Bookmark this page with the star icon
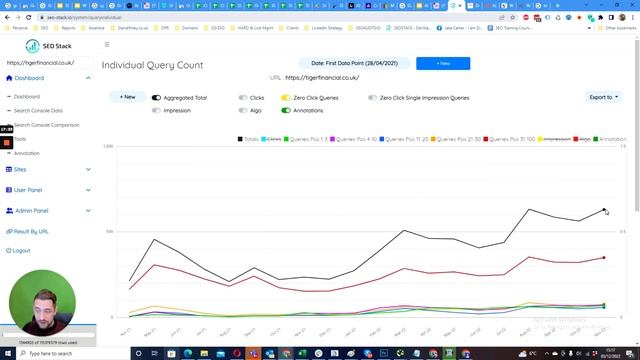 513,18
